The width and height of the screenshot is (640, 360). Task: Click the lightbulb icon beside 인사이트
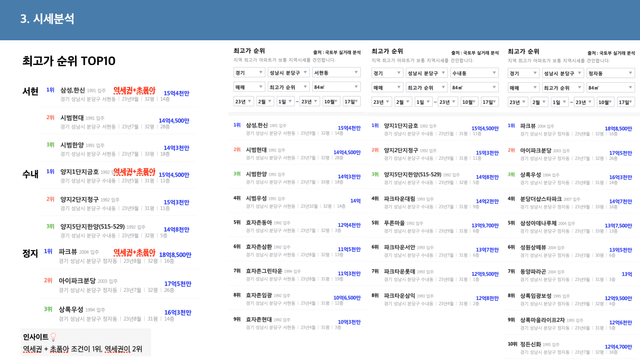point(53,337)
